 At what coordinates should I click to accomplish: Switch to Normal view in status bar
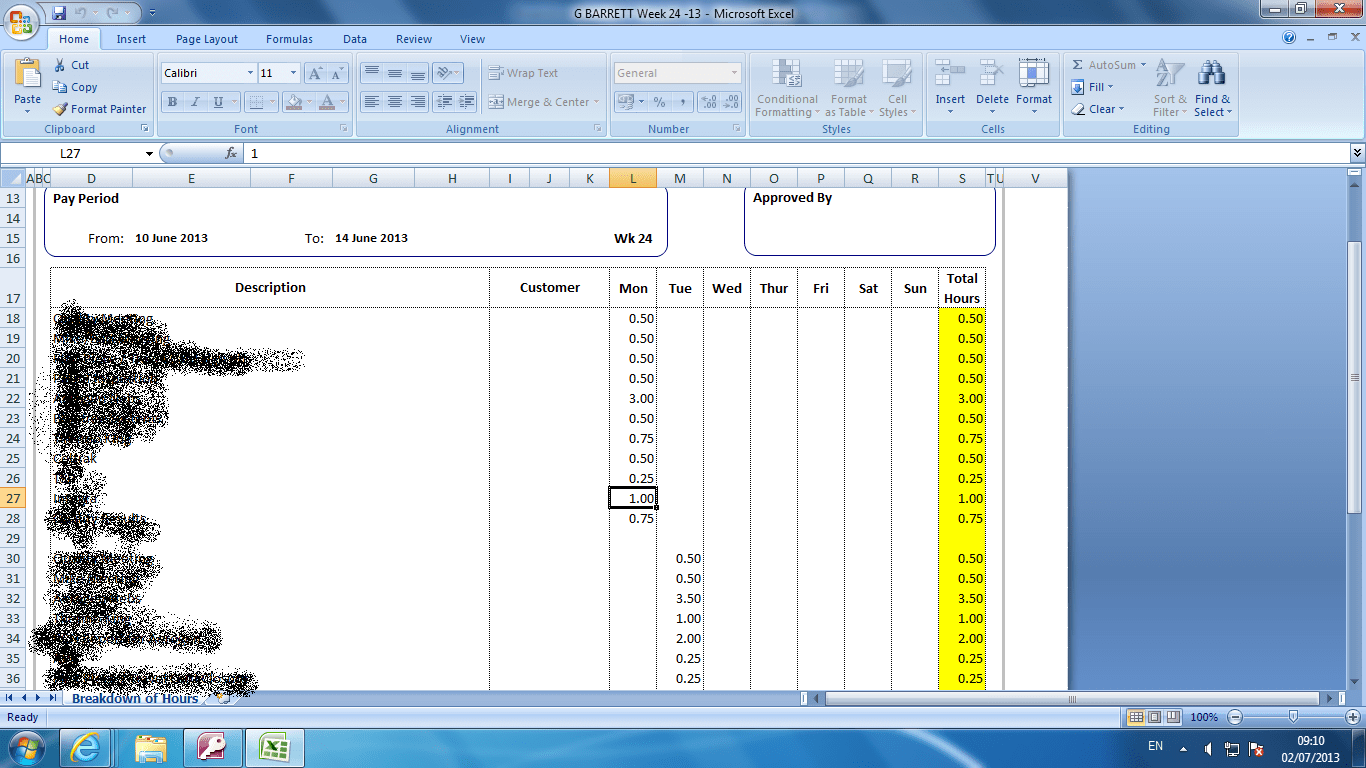[1135, 717]
